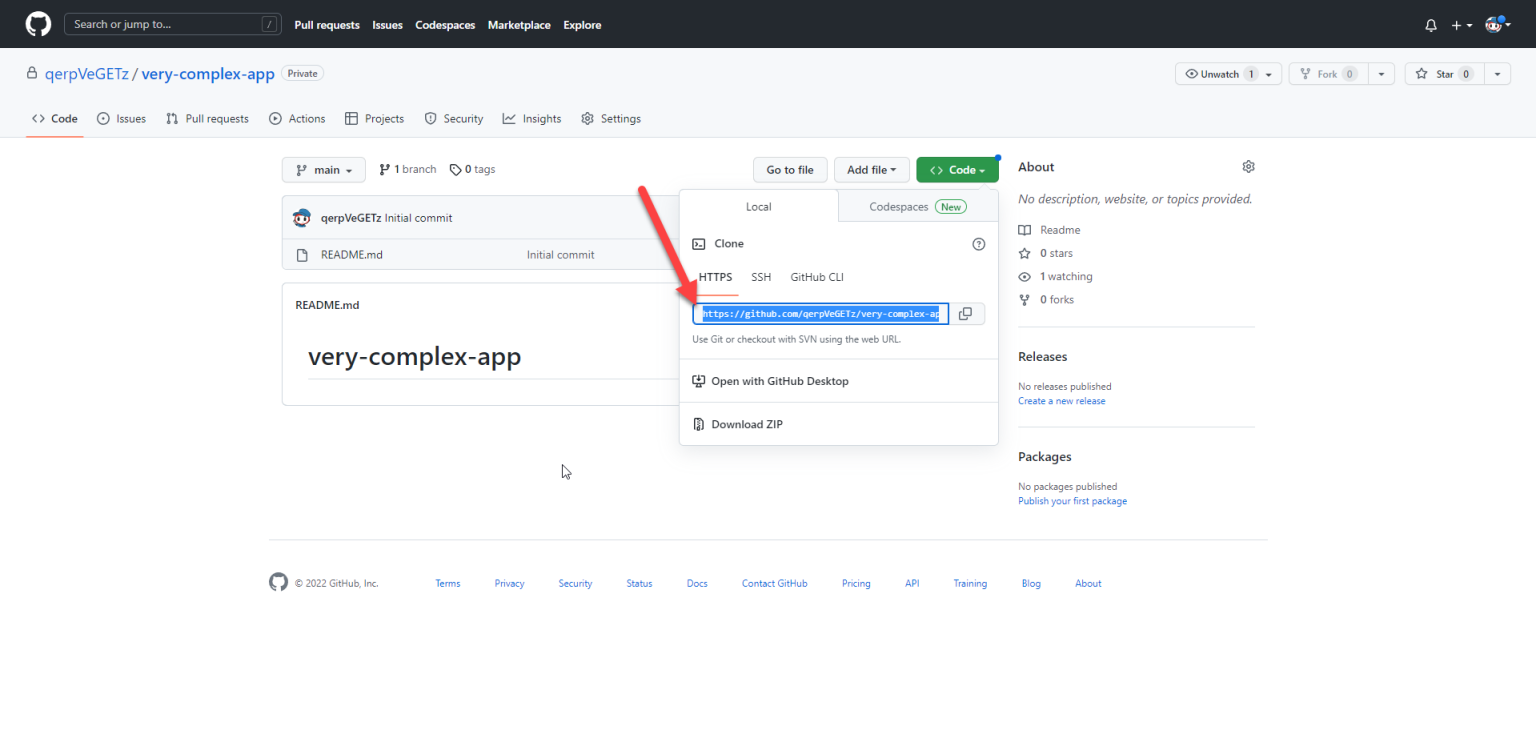Image resolution: width=1536 pixels, height=750 pixels.
Task: Open the footer Terms link
Action: pos(448,583)
